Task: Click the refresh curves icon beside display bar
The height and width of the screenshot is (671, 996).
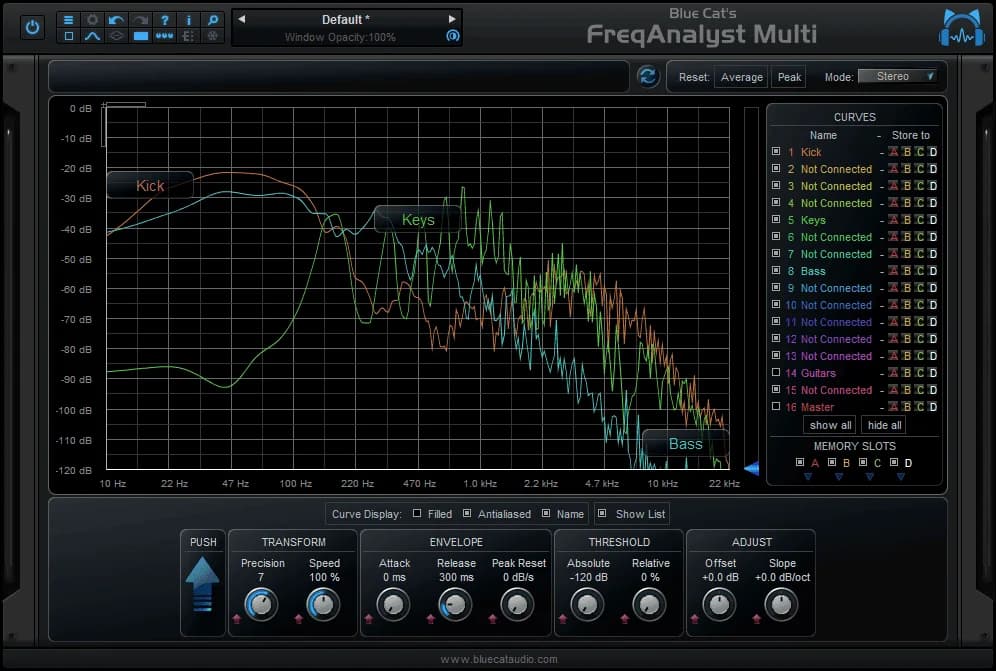Action: coord(647,76)
